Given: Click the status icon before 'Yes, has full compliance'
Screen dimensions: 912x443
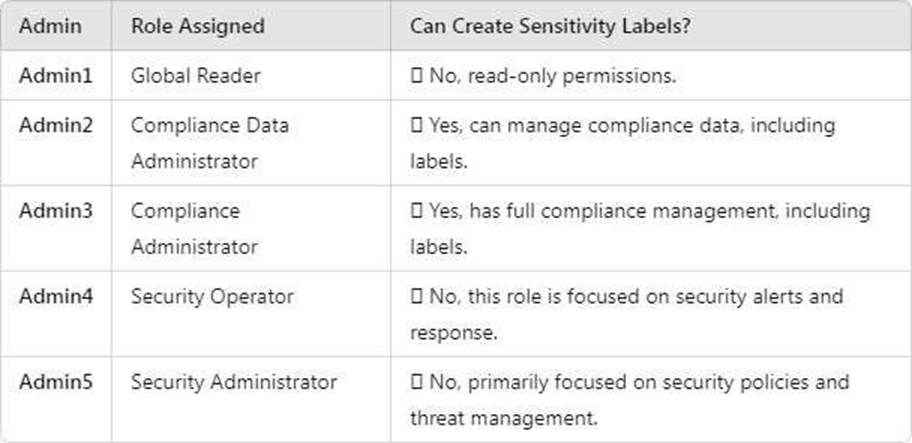Looking at the screenshot, I should click(416, 212).
